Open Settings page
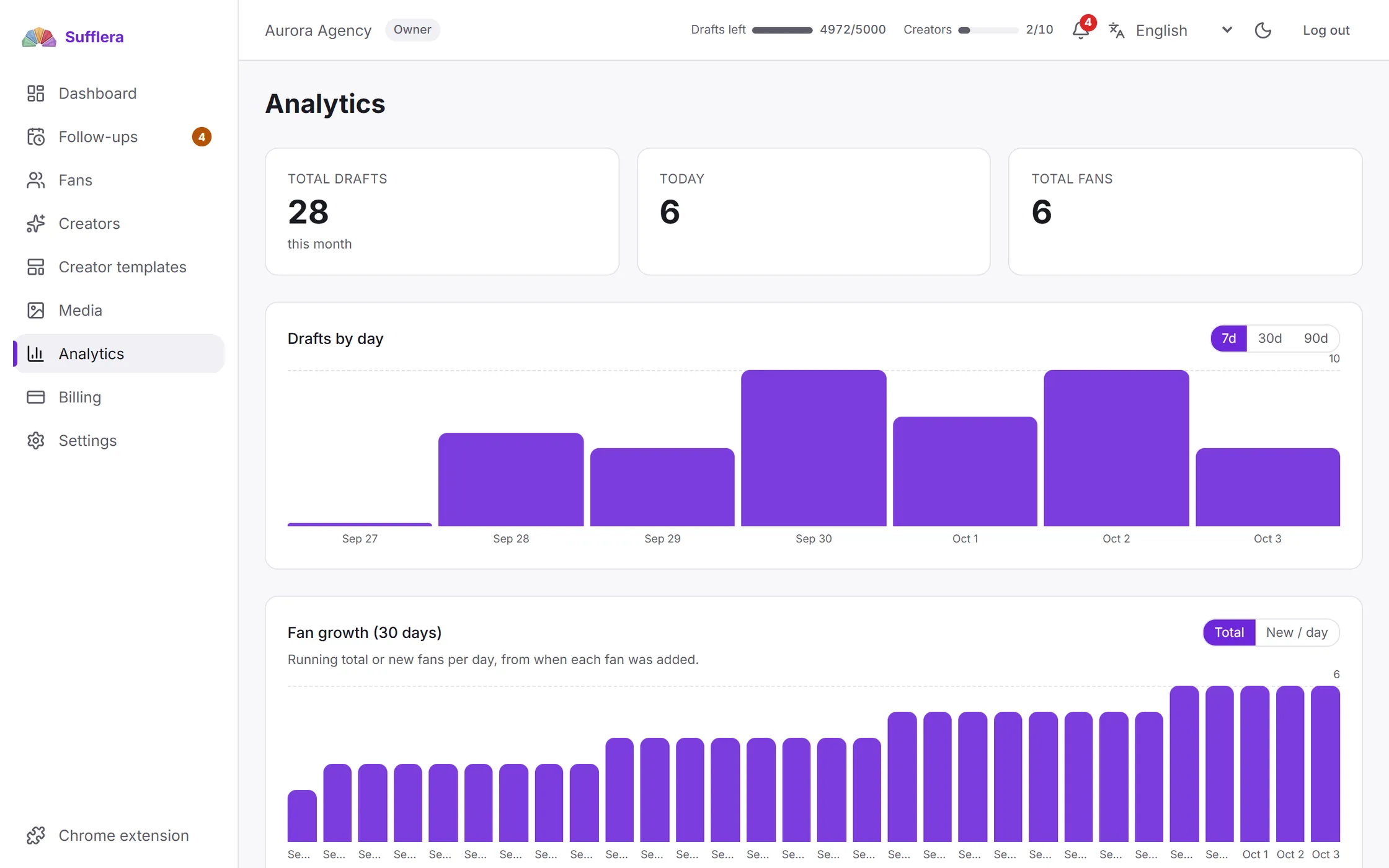This screenshot has height=868, width=1389. coord(118,441)
